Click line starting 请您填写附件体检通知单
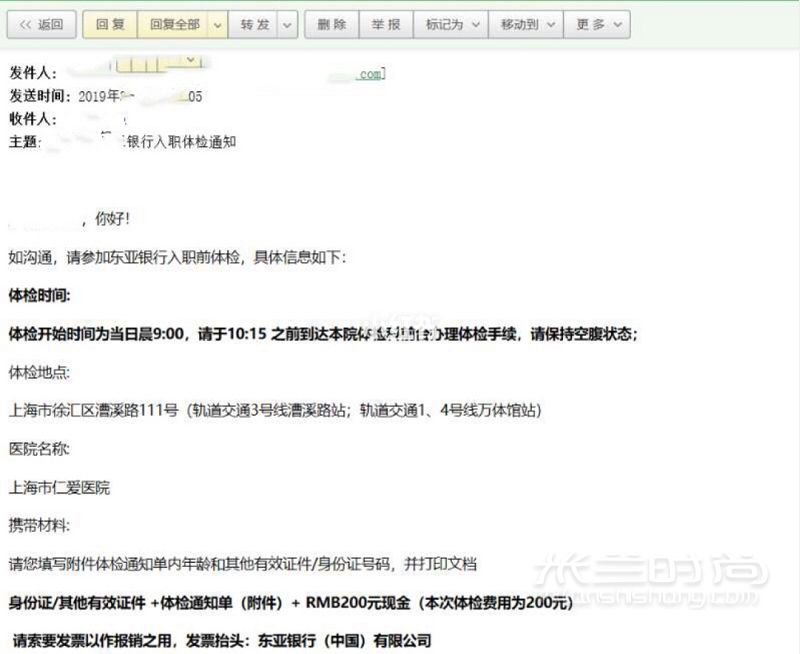 tap(243, 564)
